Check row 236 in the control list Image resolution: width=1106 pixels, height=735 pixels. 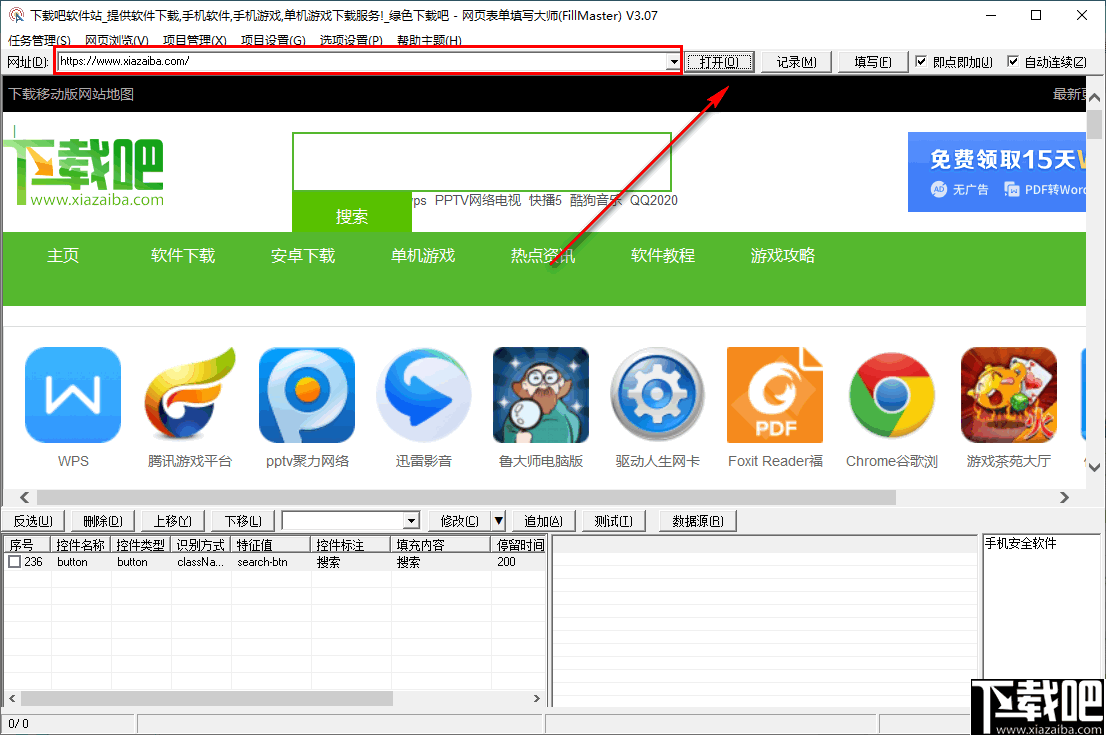[15, 561]
